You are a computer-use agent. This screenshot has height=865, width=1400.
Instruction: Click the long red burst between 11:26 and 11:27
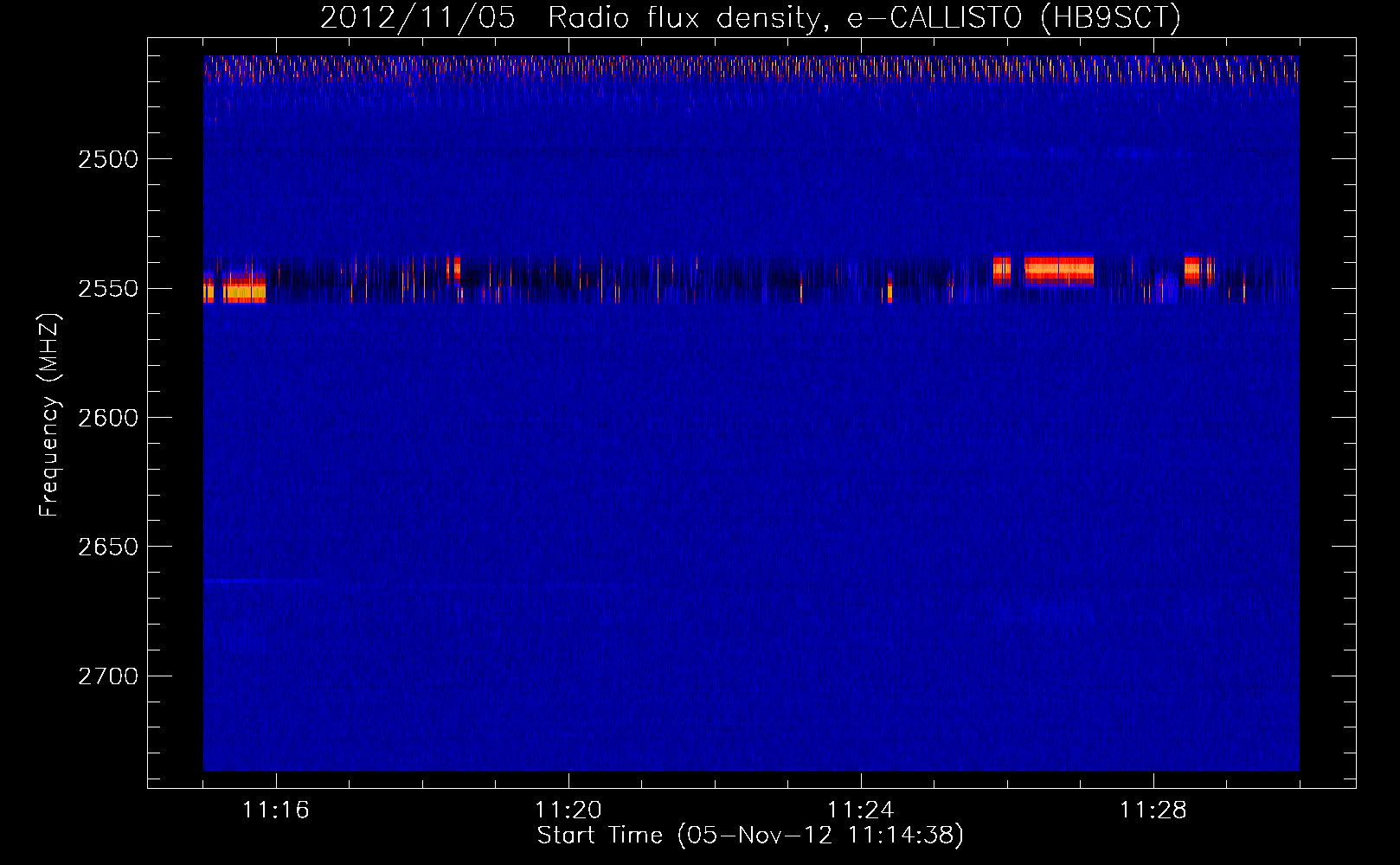[1058, 270]
